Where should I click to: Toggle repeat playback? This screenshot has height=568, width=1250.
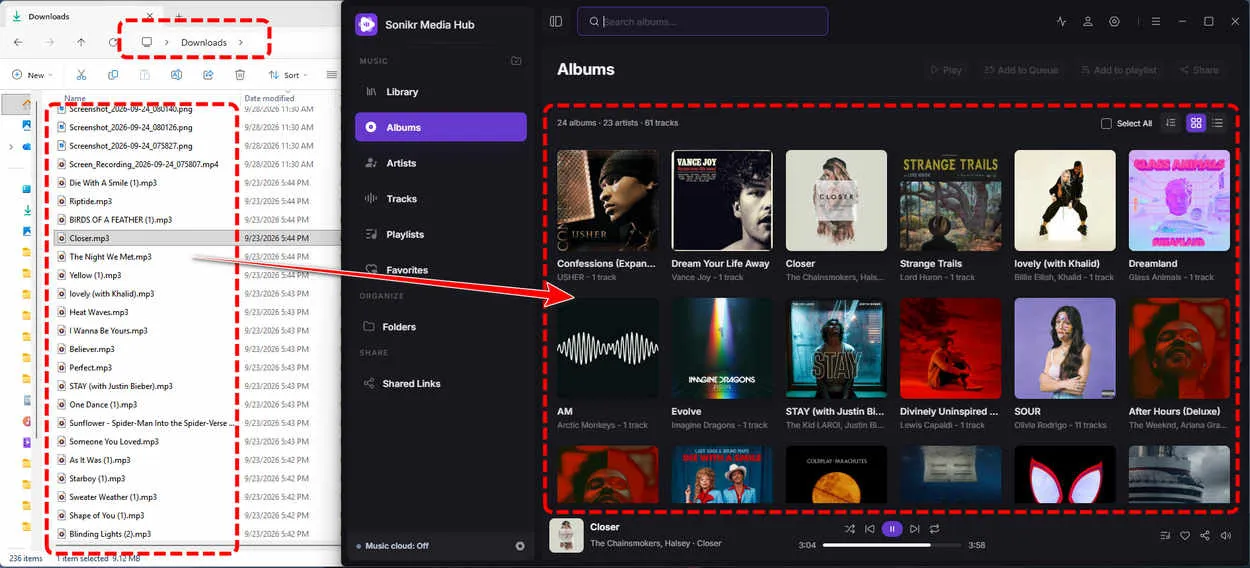[x=935, y=528]
